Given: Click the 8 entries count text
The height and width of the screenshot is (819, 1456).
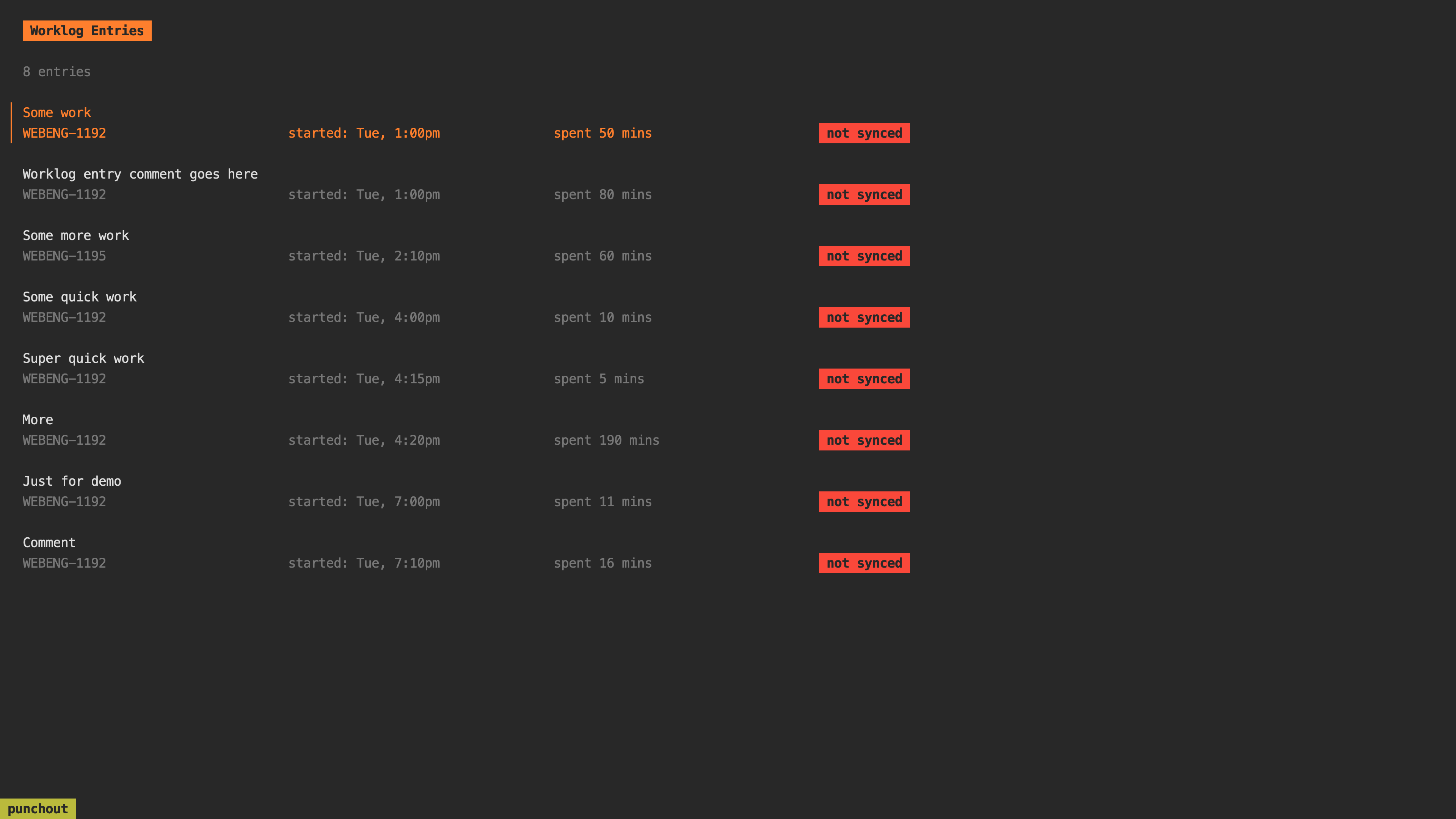Looking at the screenshot, I should (x=56, y=72).
